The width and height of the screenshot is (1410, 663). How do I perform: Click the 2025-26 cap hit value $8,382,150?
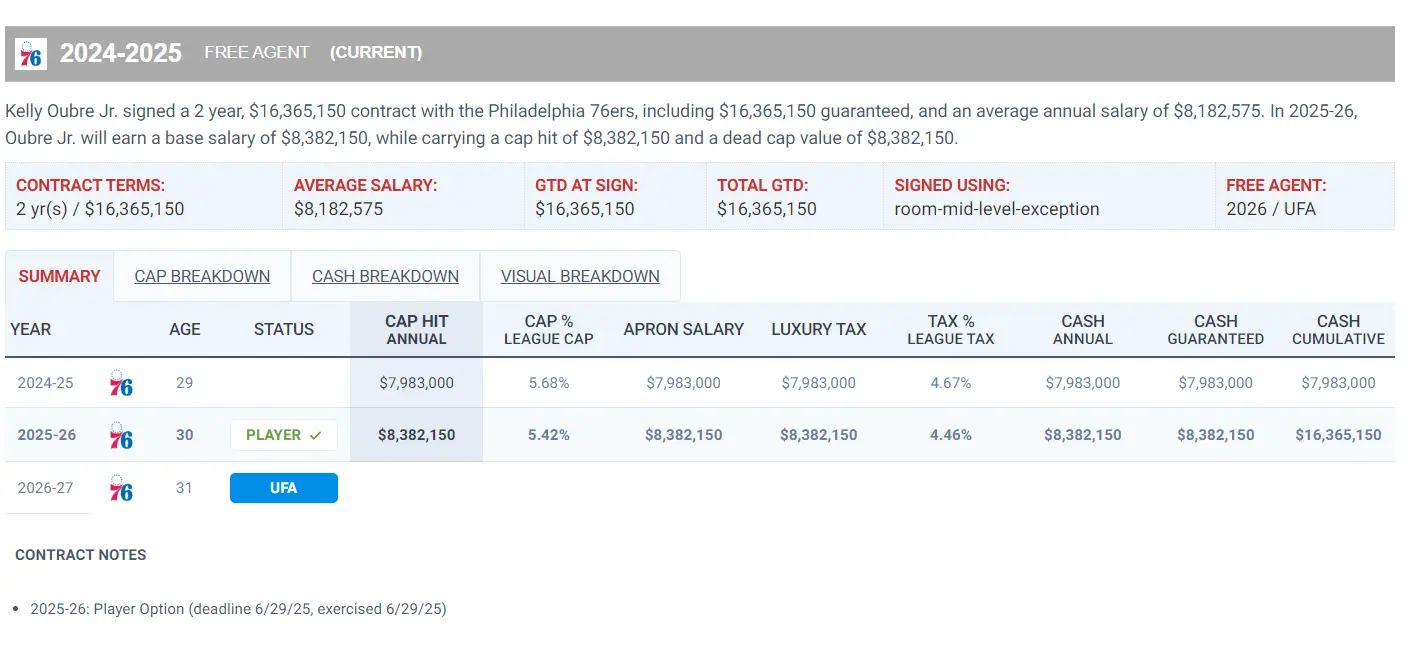pos(416,435)
